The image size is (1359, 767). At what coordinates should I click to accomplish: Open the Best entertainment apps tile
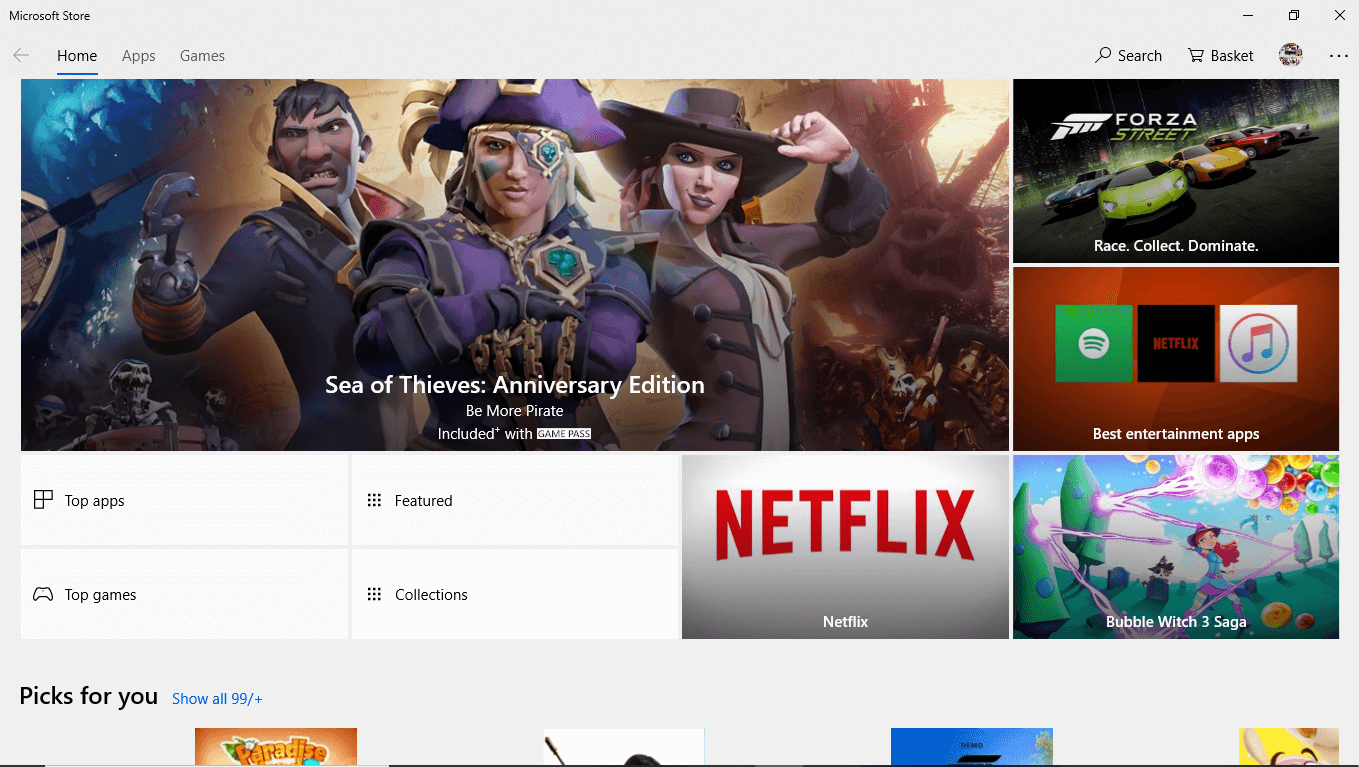click(x=1176, y=359)
